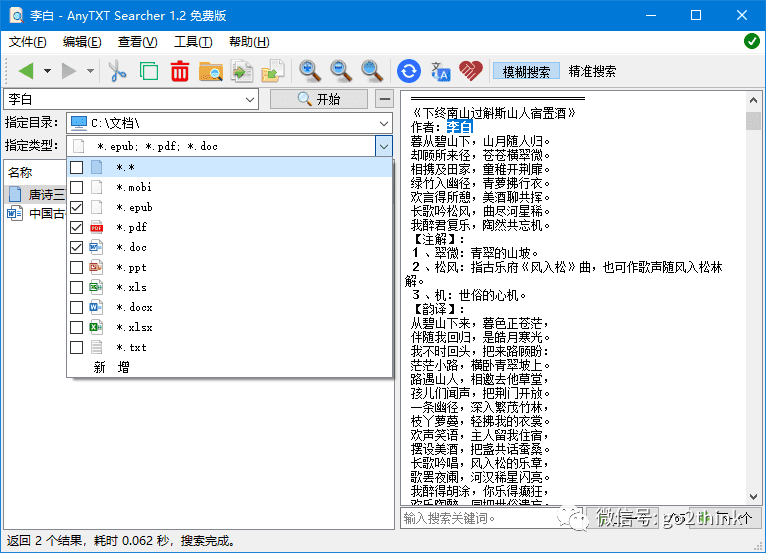The height and width of the screenshot is (553, 766).
Task: Check the *.xls checkbox
Action: [x=76, y=287]
